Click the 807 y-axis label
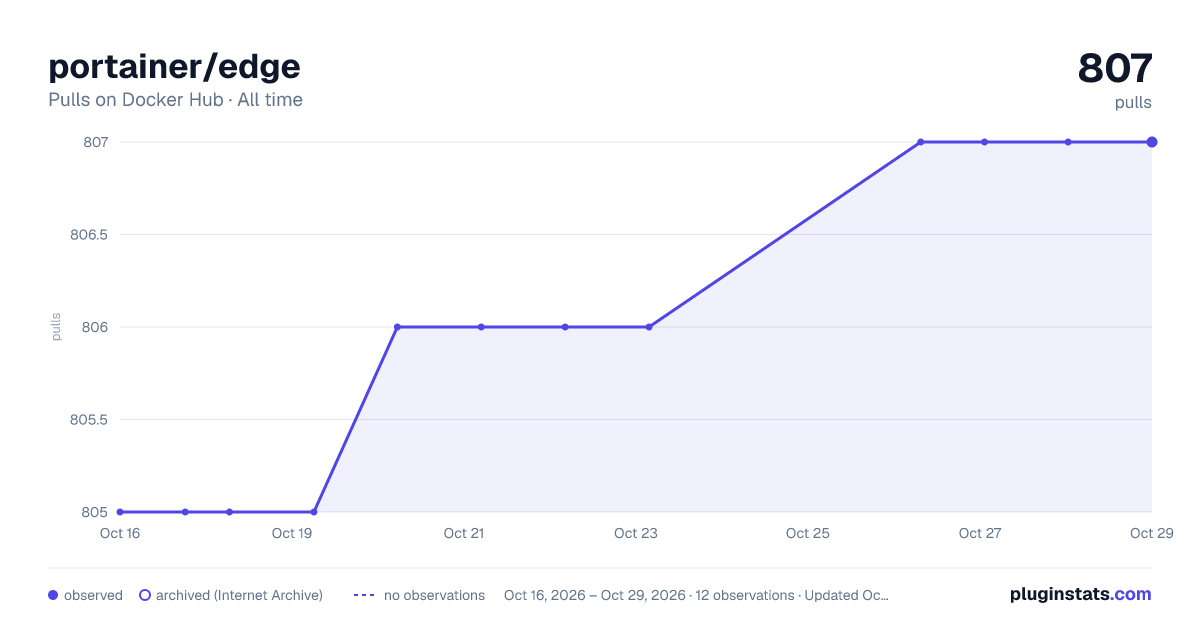 click(x=96, y=142)
